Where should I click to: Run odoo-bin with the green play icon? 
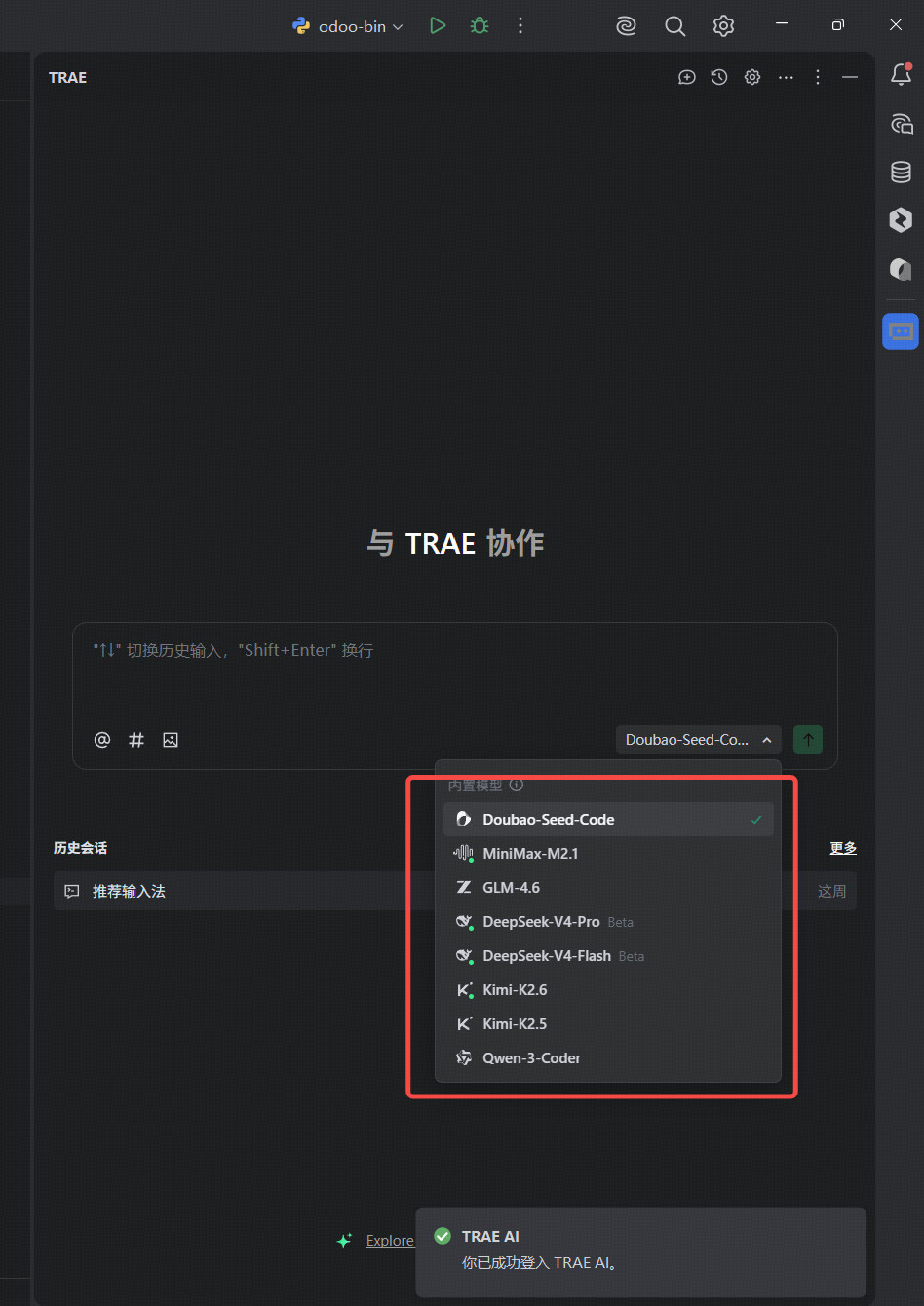[x=438, y=26]
